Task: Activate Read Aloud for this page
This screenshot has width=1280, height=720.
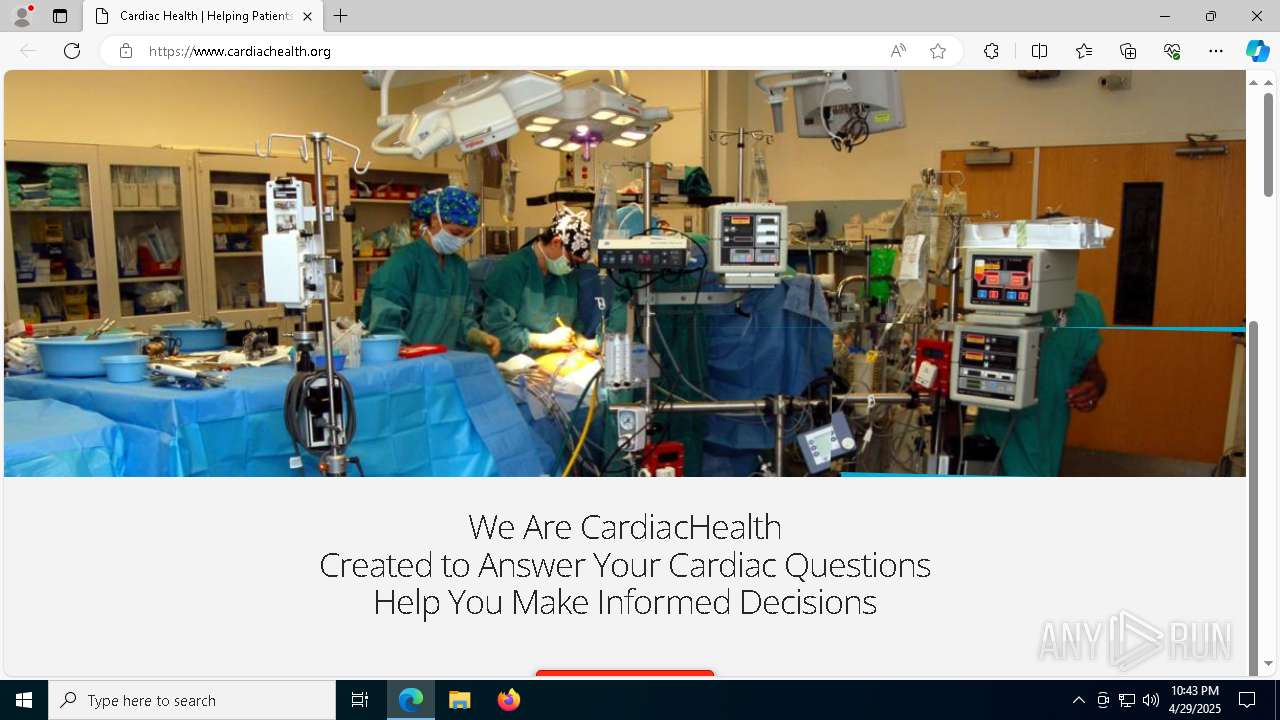Action: point(898,51)
